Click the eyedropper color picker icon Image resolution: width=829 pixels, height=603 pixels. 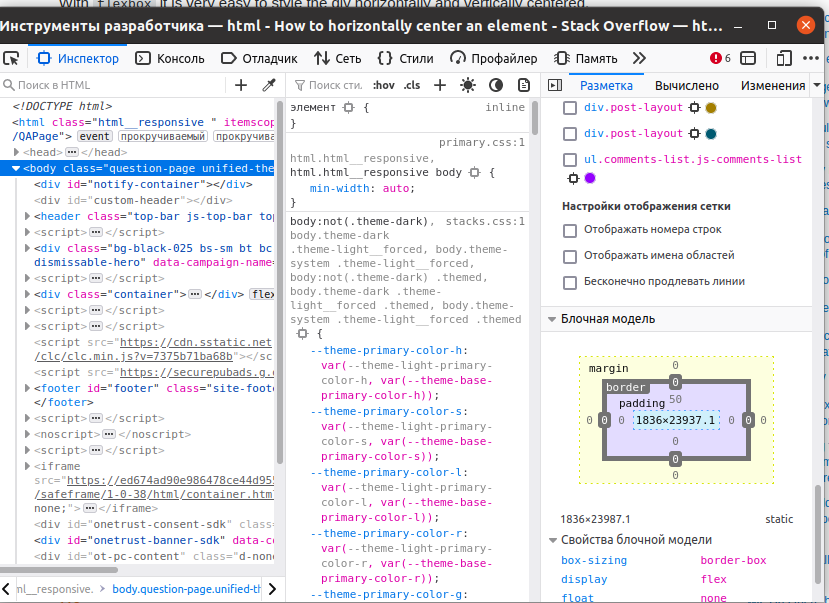(x=269, y=86)
